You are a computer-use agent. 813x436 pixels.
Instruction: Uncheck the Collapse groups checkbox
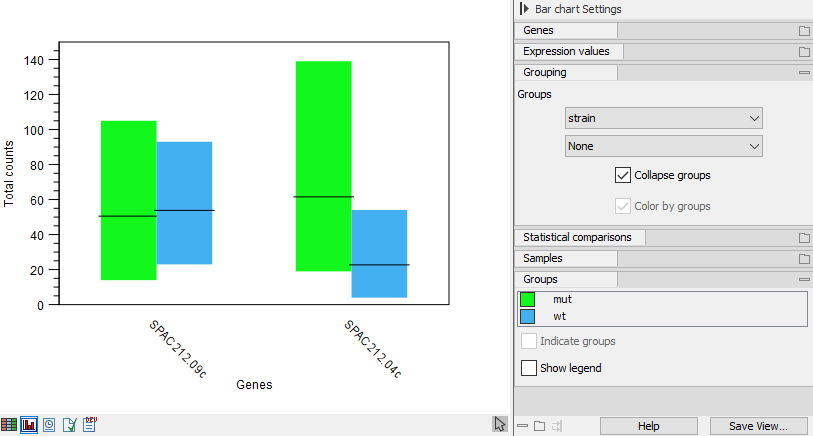623,175
